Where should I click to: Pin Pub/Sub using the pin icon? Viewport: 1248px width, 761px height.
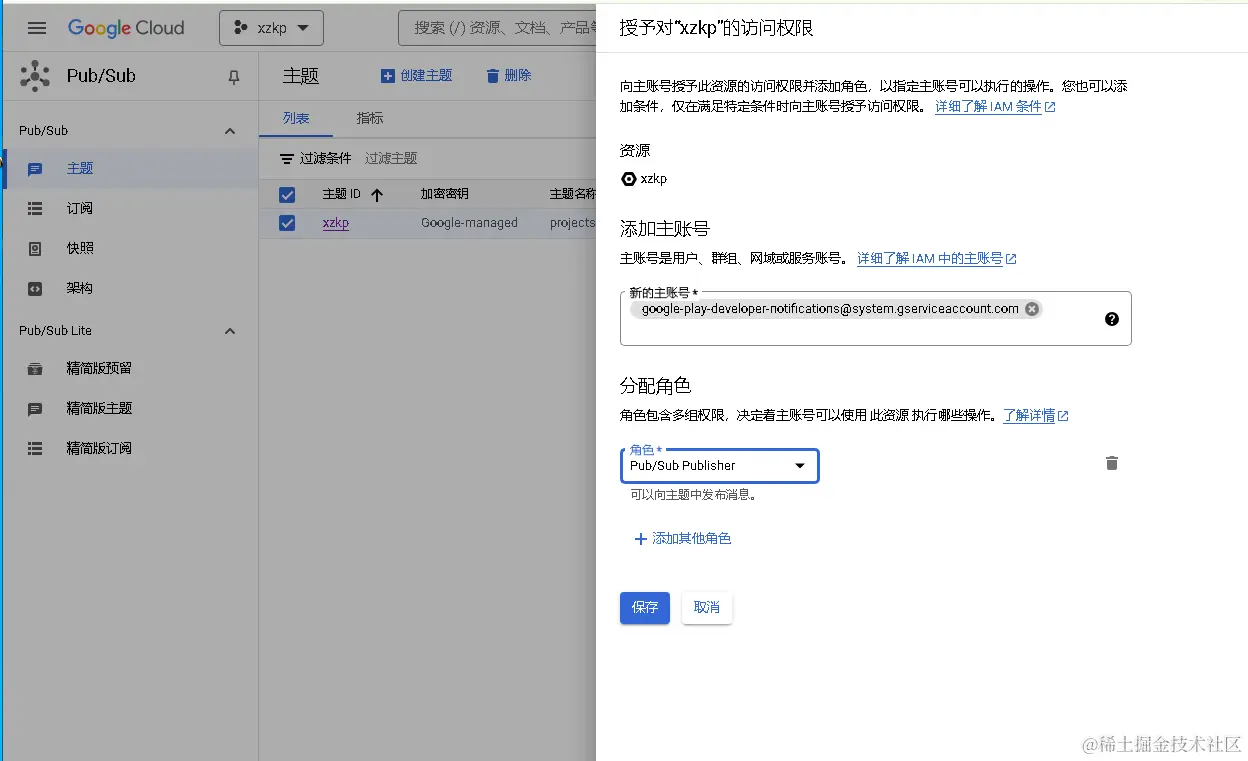[x=234, y=77]
